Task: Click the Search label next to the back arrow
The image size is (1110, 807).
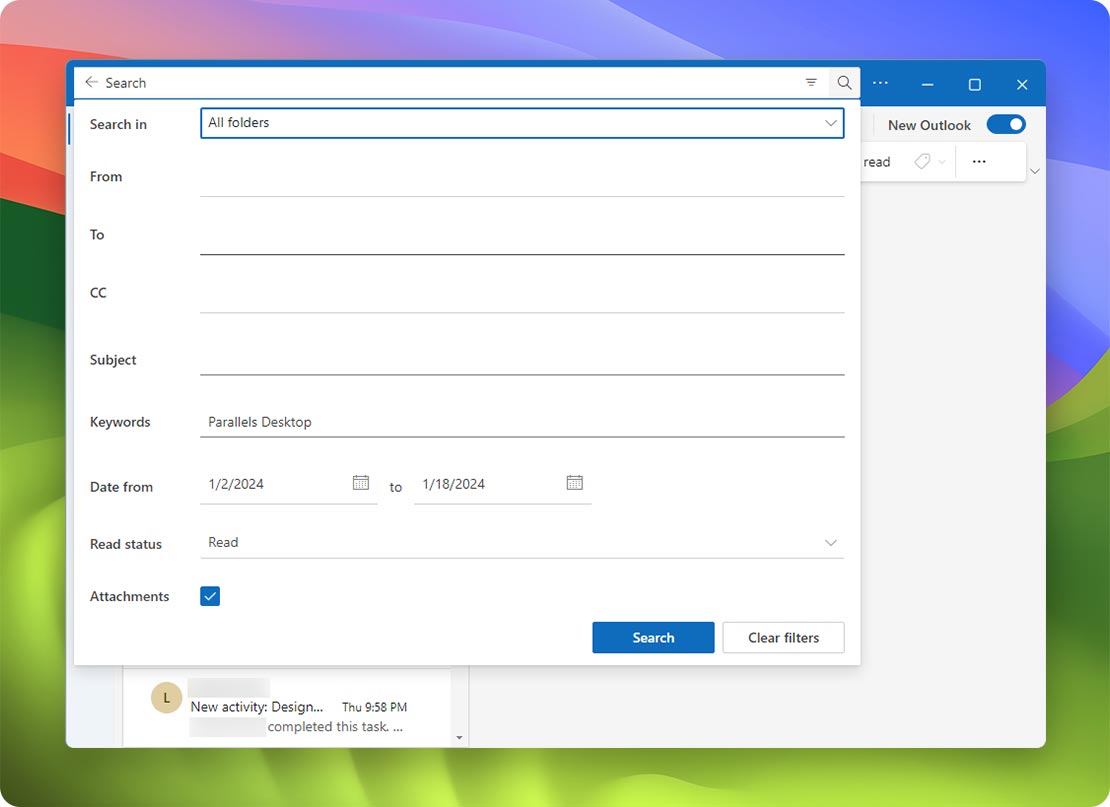Action: (x=128, y=83)
